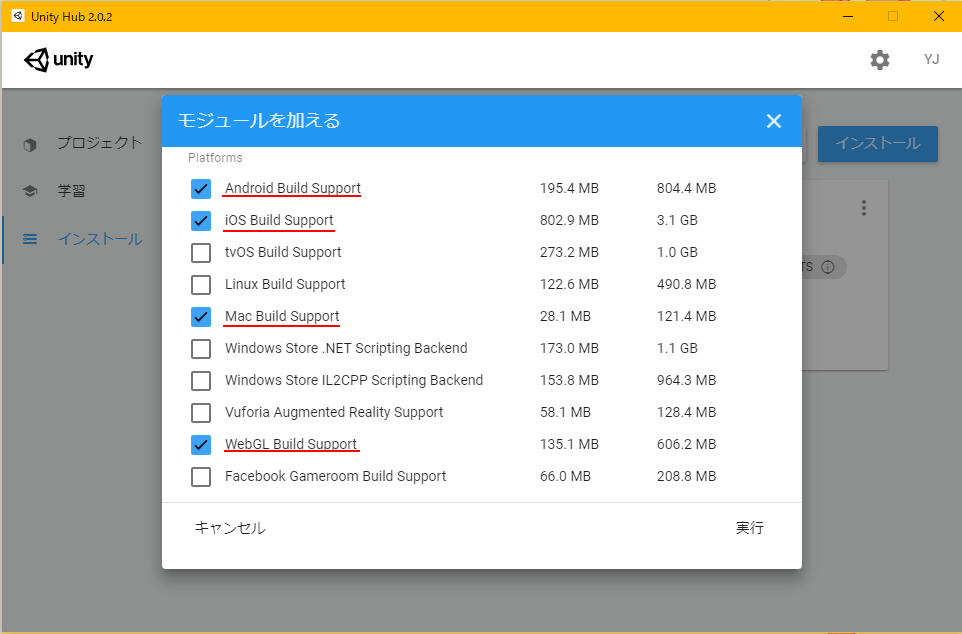Screen dimensions: 962x634
Task: Check Windows Store .NET Scripting Backend
Action: coord(201,348)
